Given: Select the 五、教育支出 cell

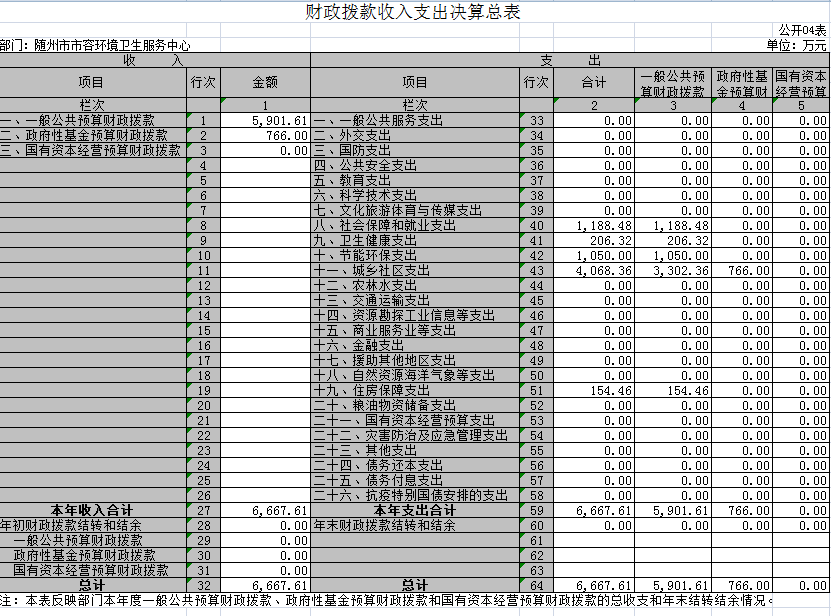Looking at the screenshot, I should pos(415,180).
